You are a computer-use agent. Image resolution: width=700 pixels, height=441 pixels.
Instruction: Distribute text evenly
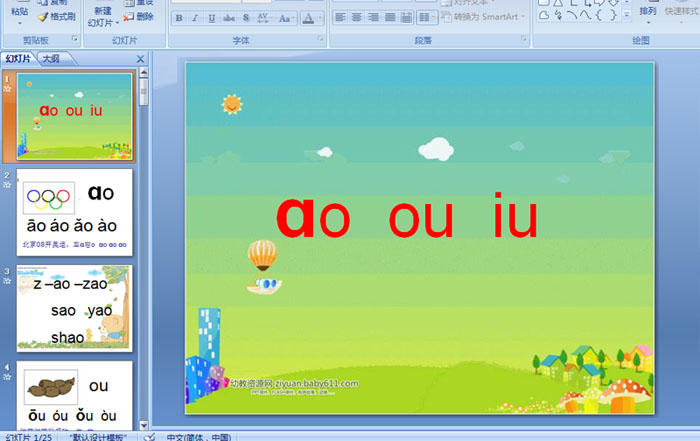click(x=406, y=17)
